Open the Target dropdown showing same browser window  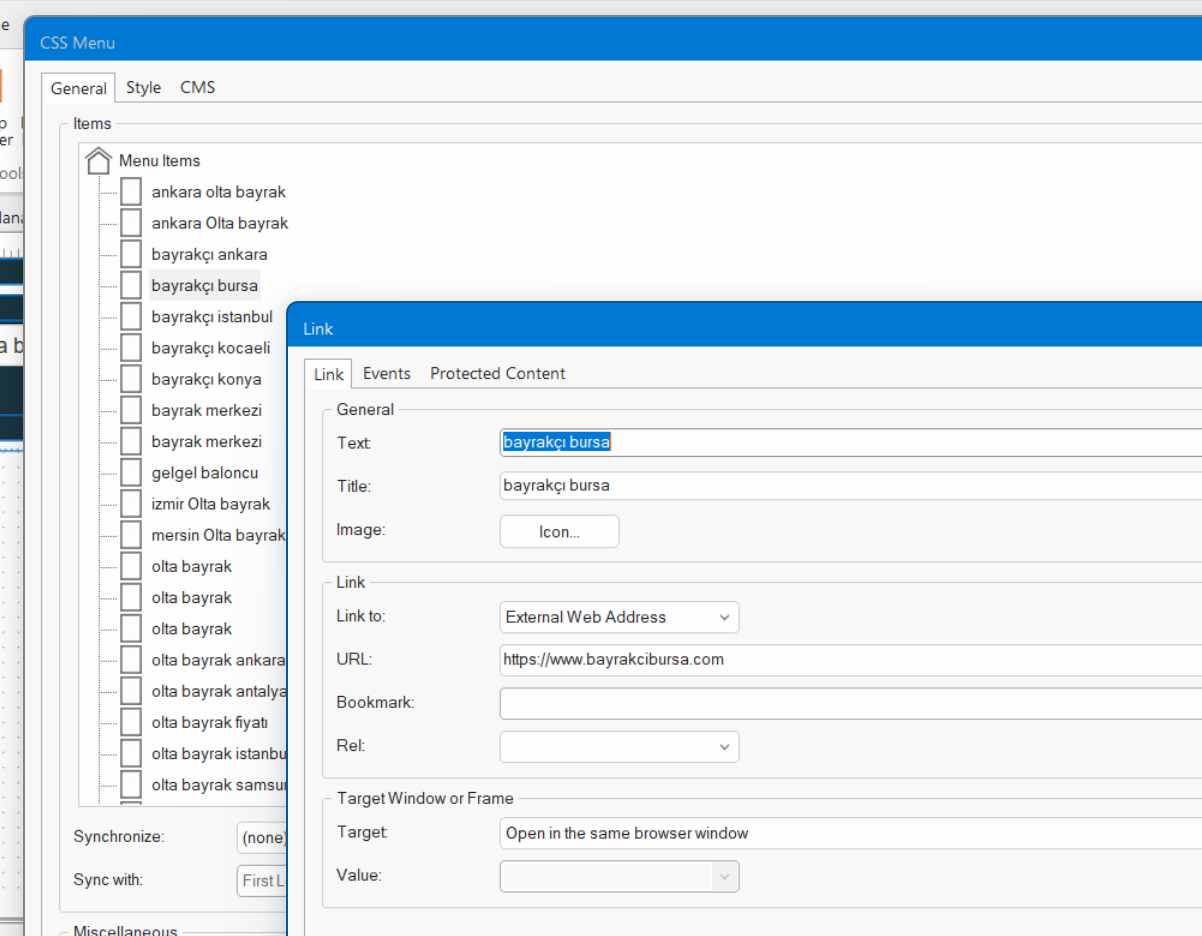click(x=850, y=833)
